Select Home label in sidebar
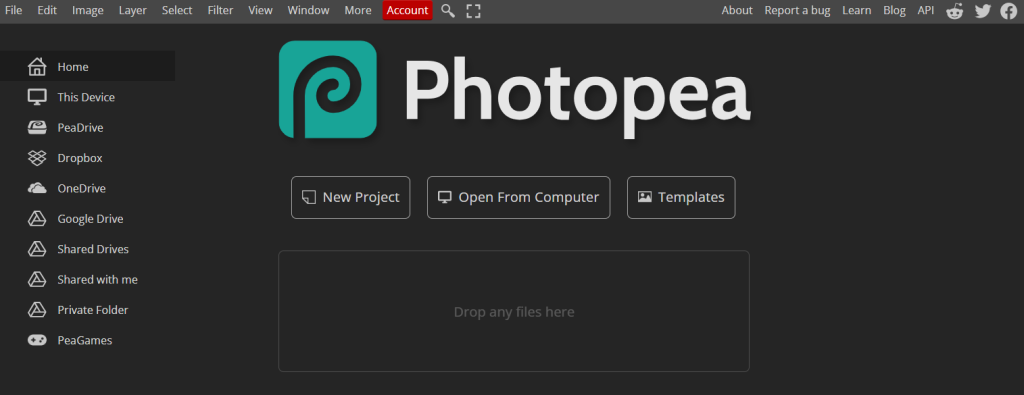Screen dimensions: 1024x395 pos(73,67)
